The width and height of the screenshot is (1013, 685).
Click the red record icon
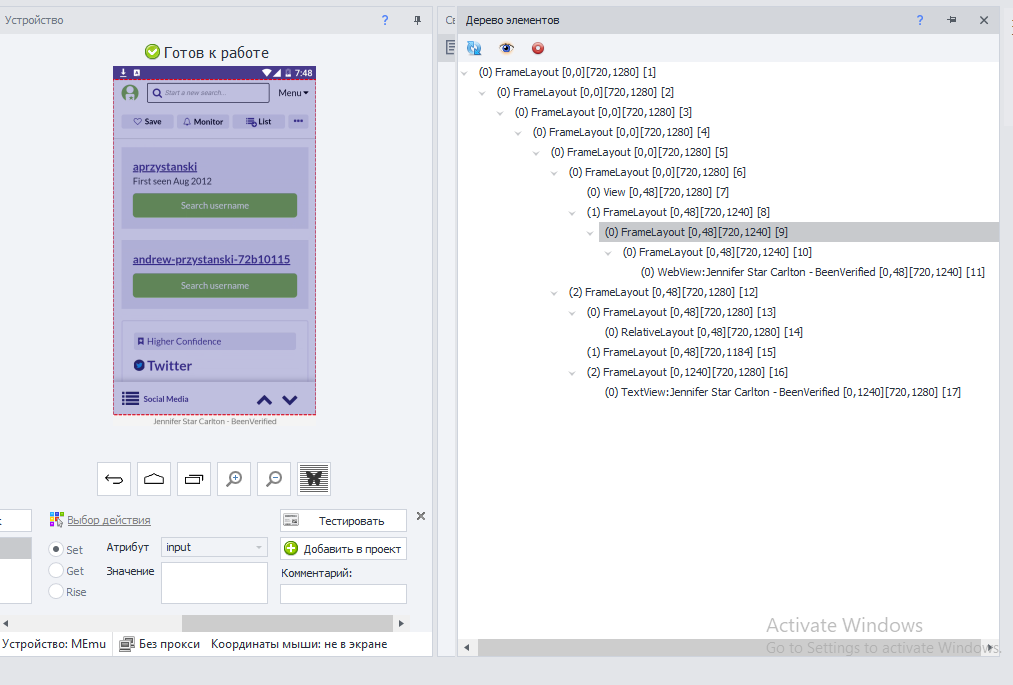[x=538, y=48]
